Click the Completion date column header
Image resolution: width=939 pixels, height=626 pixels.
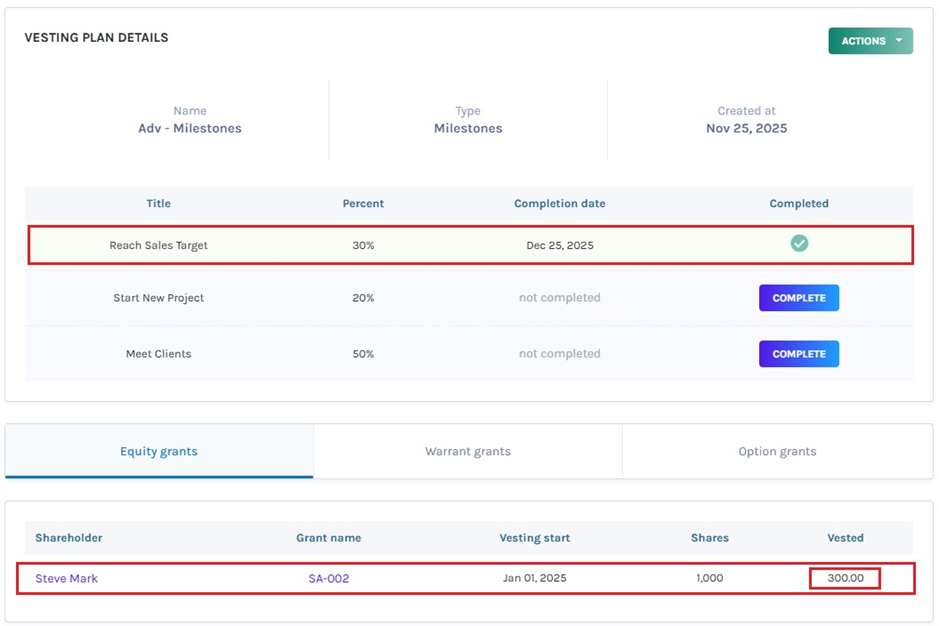559,203
